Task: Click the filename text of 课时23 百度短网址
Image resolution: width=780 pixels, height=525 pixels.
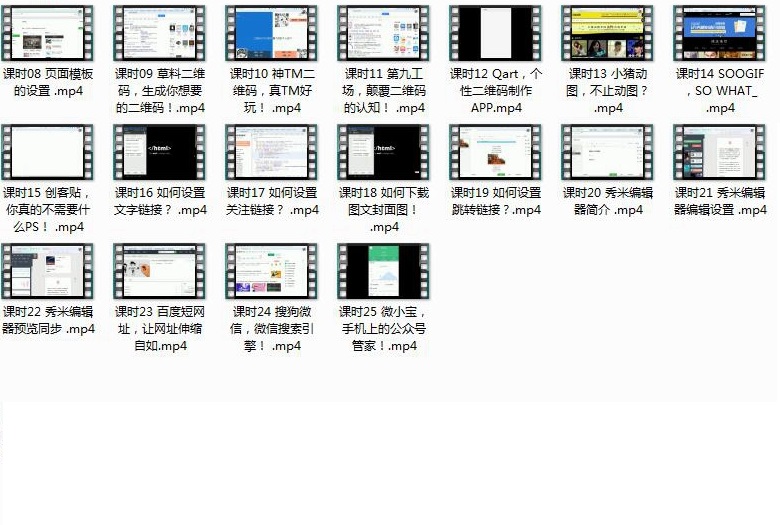Action: (159, 329)
